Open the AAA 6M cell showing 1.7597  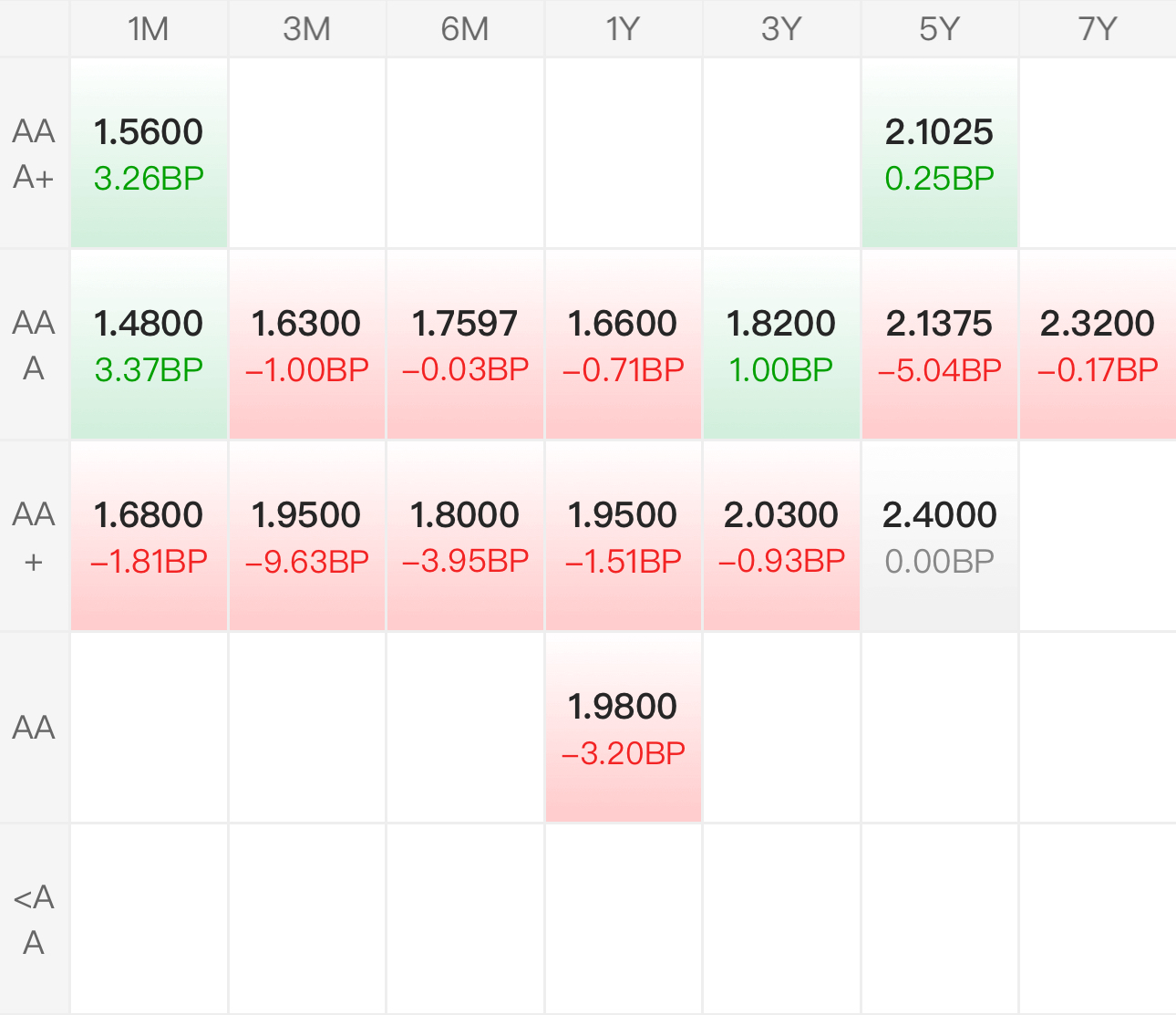(x=465, y=346)
